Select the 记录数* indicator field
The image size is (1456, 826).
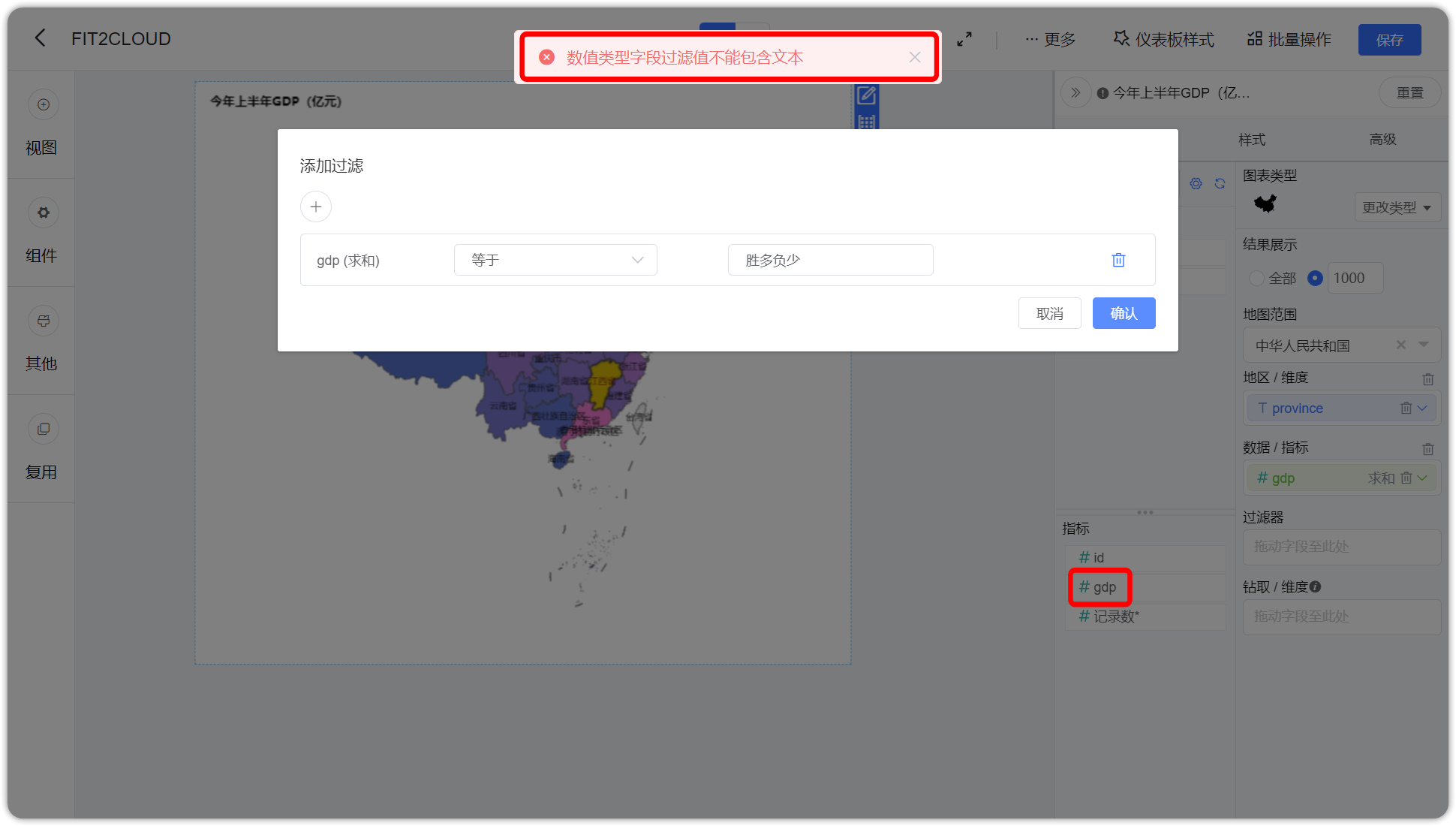[x=1145, y=616]
